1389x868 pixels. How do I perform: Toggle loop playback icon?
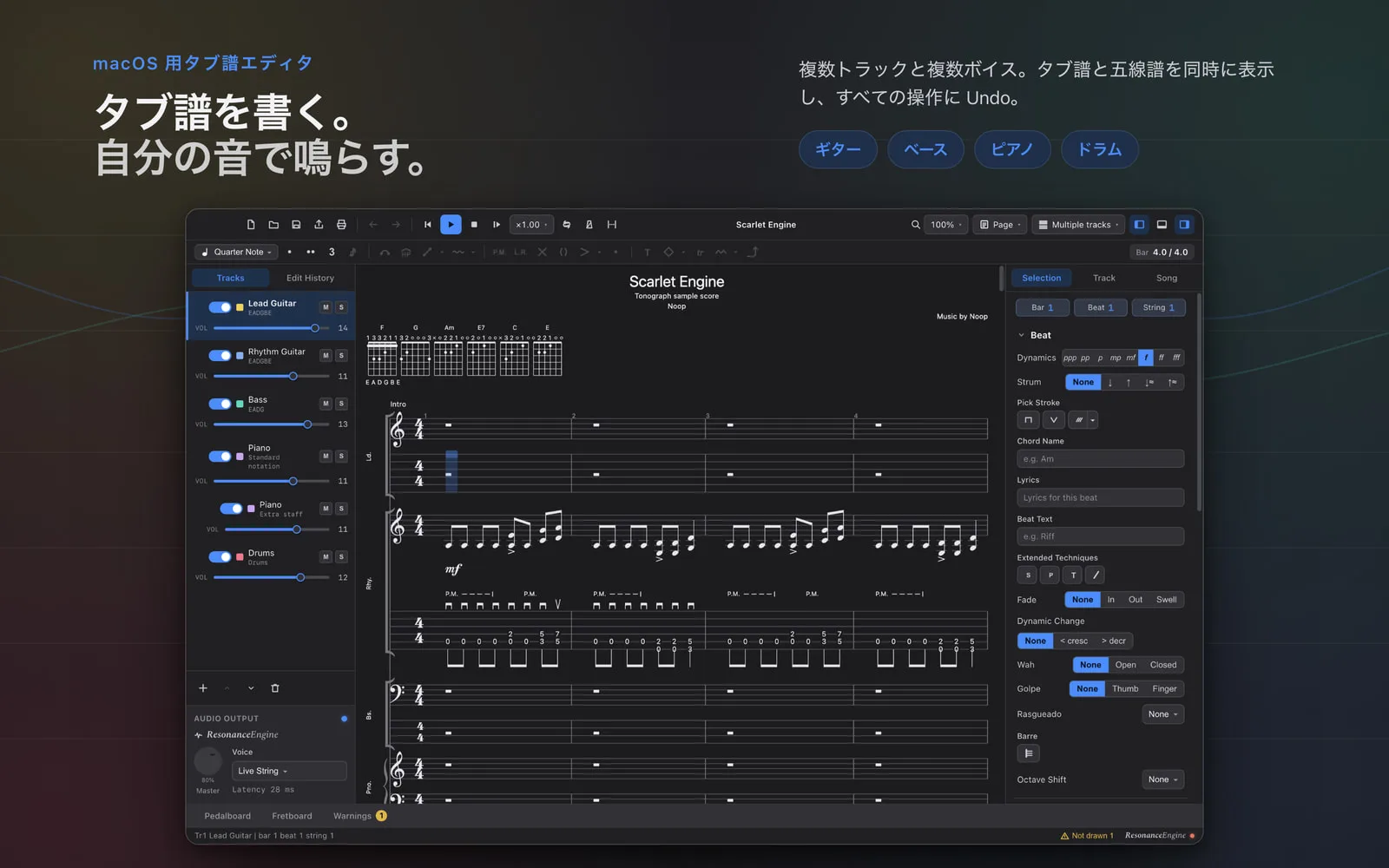[567, 225]
